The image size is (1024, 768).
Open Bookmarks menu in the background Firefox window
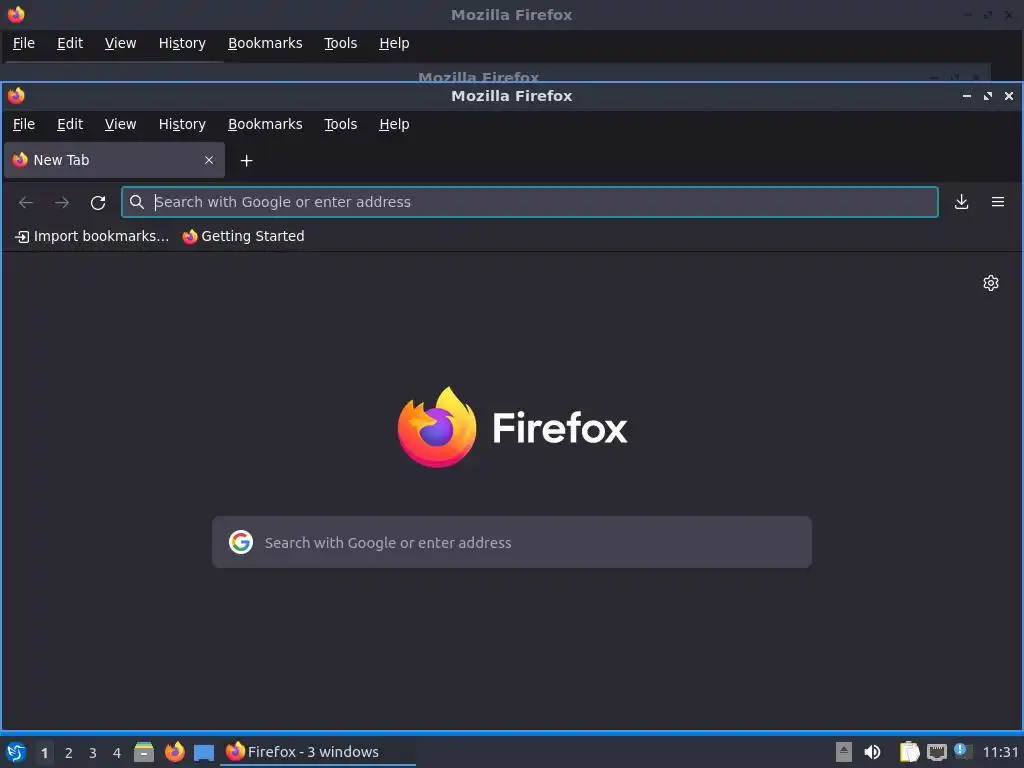(265, 43)
